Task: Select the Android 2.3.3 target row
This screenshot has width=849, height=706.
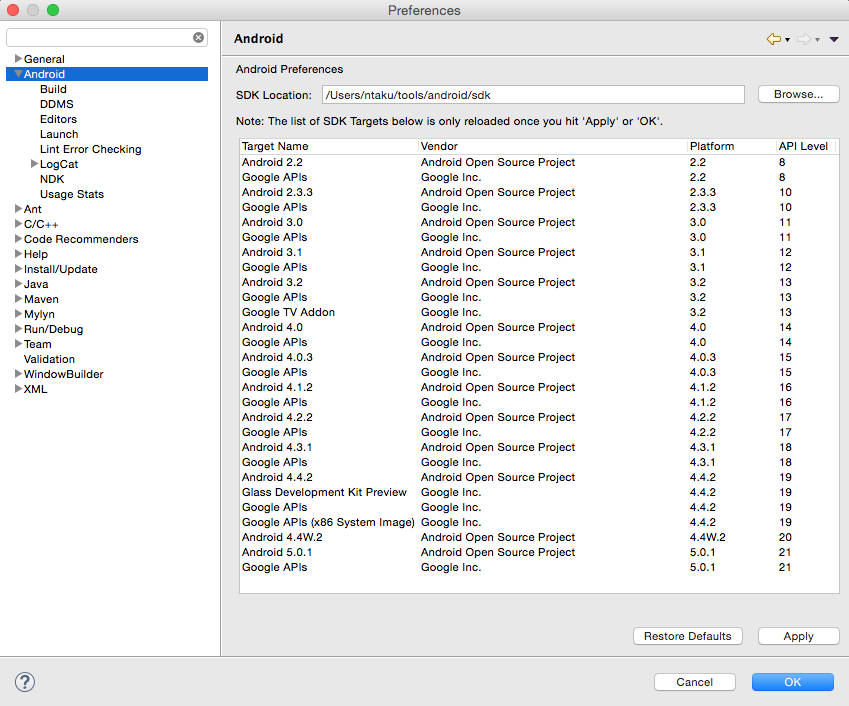Action: coord(539,192)
